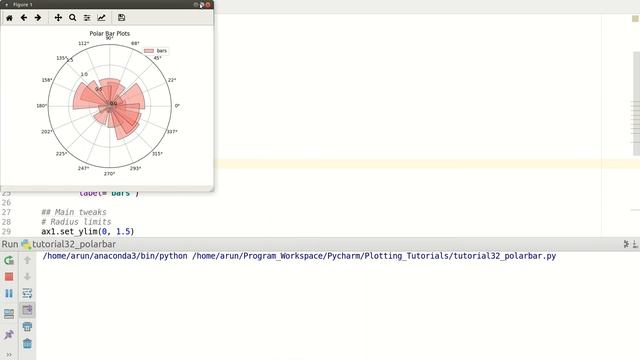Viewport: 640px width, 360px height.
Task: Activate the Pan axes tool
Action: (x=58, y=18)
